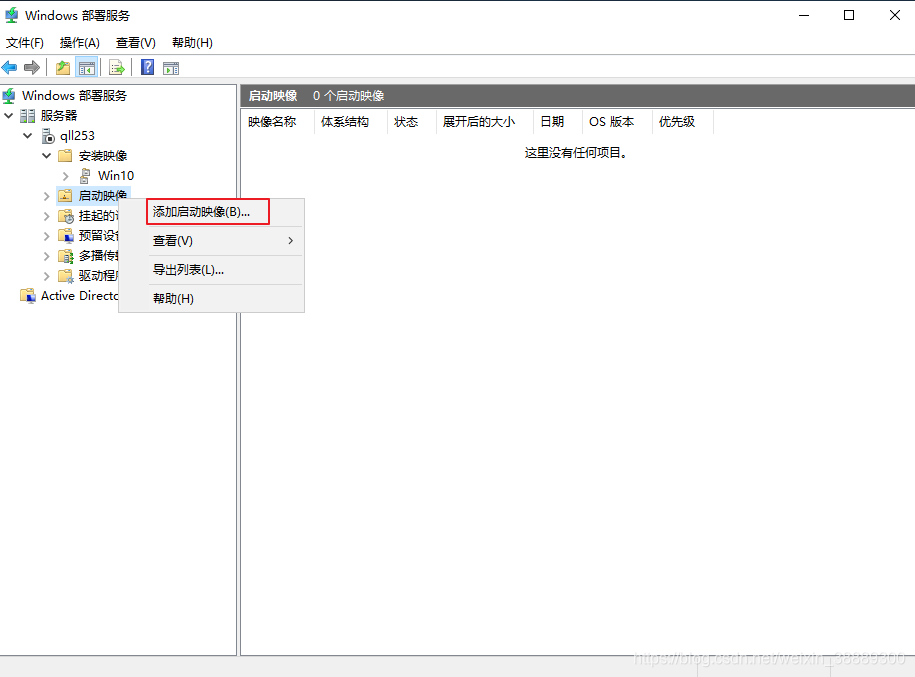915x677 pixels.
Task: Click the Back arrow toolbar icon
Action: click(x=10, y=68)
